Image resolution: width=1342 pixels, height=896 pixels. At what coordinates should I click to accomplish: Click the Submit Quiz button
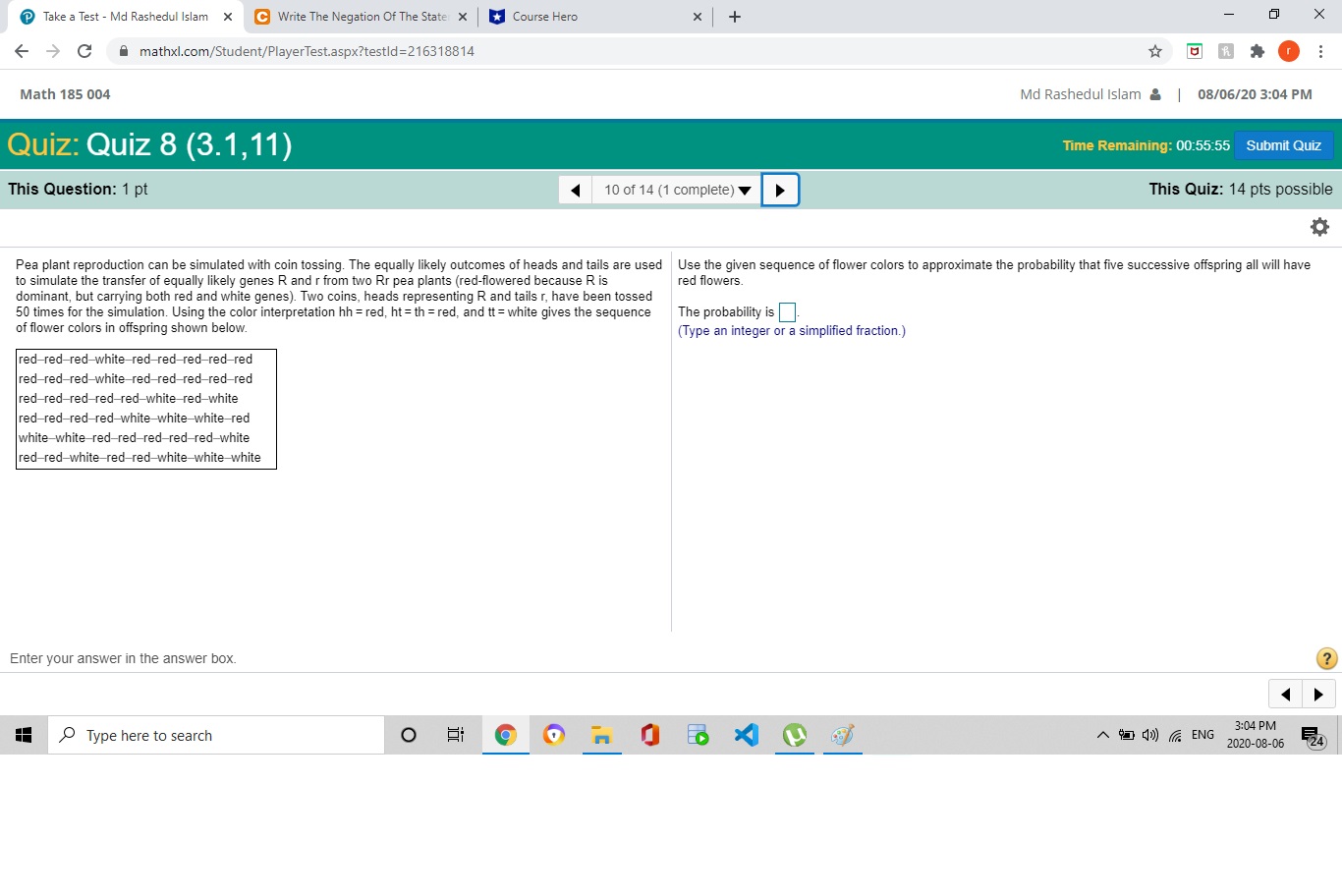(x=1283, y=144)
